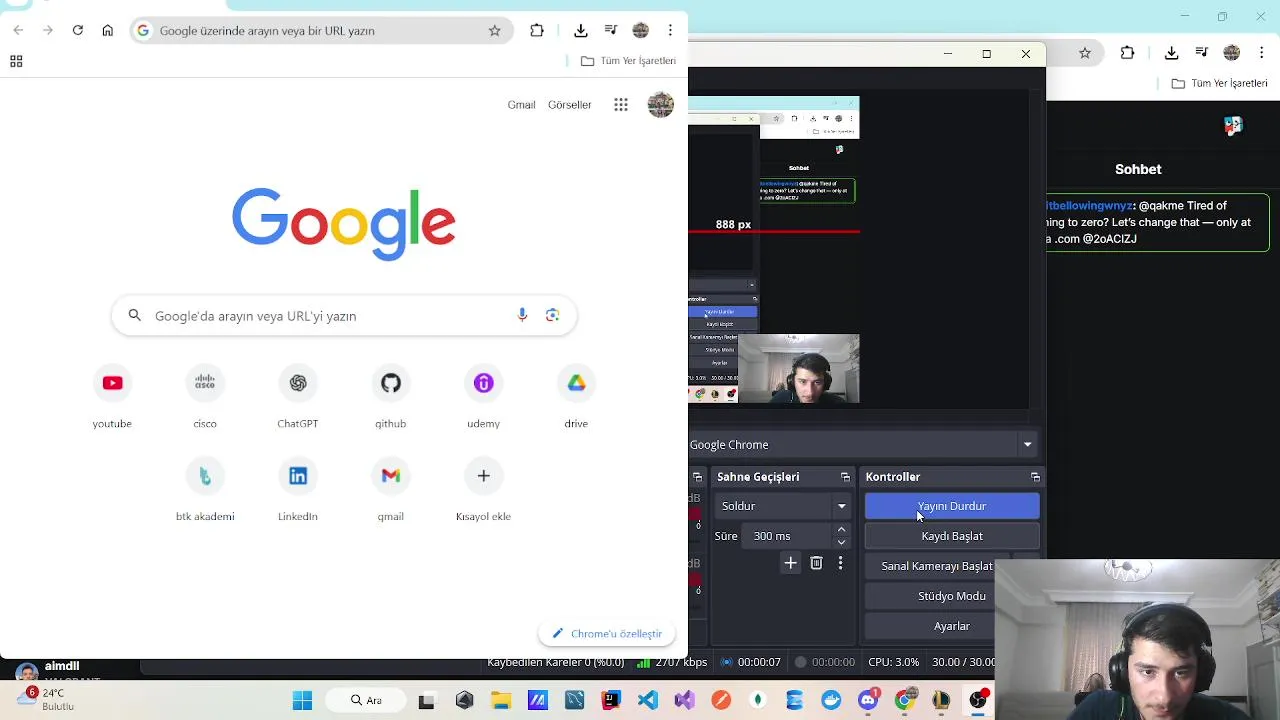Open Tüm Yer İşaretleri in left Chrome window
This screenshot has height=720, width=1280.
point(628,61)
